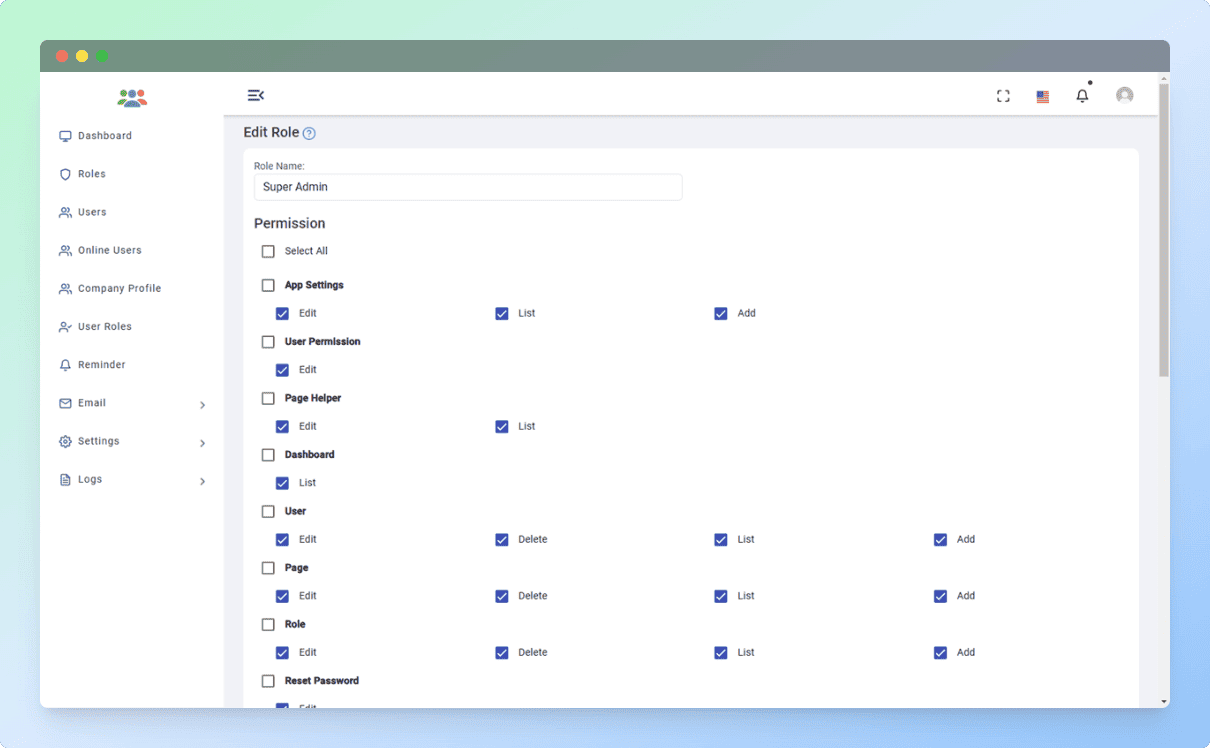Click the Online Users icon in sidebar
The height and width of the screenshot is (748, 1210).
tap(65, 250)
